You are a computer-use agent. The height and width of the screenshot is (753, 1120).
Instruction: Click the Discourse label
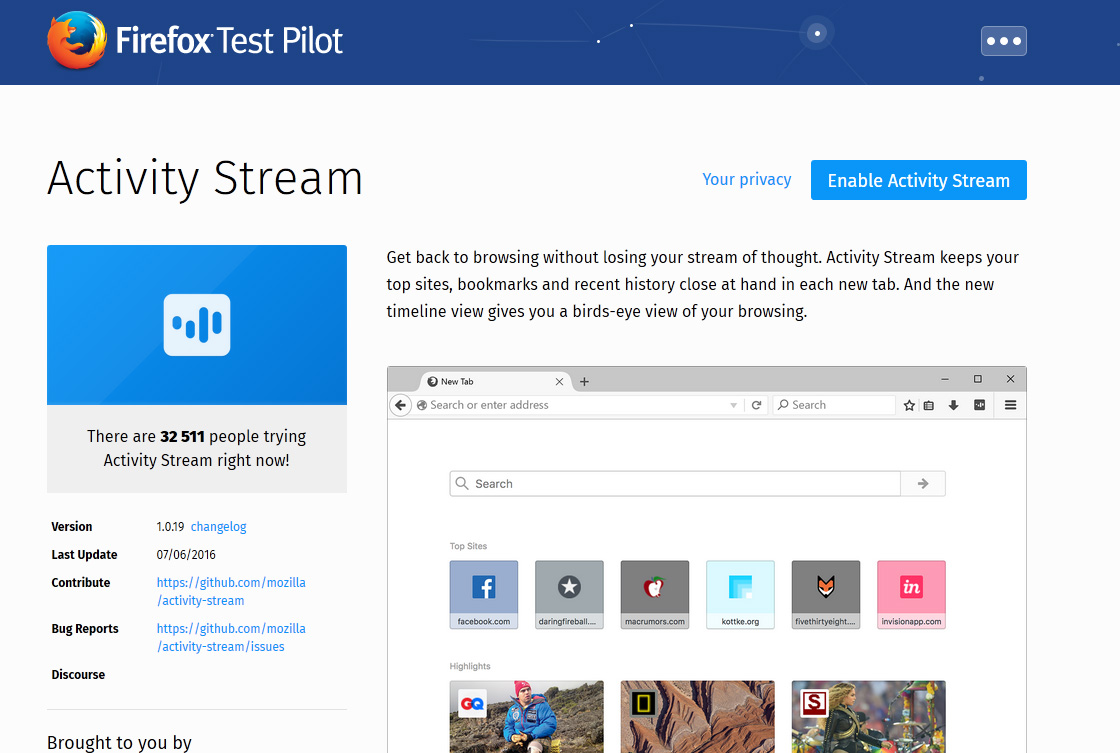pos(78,674)
